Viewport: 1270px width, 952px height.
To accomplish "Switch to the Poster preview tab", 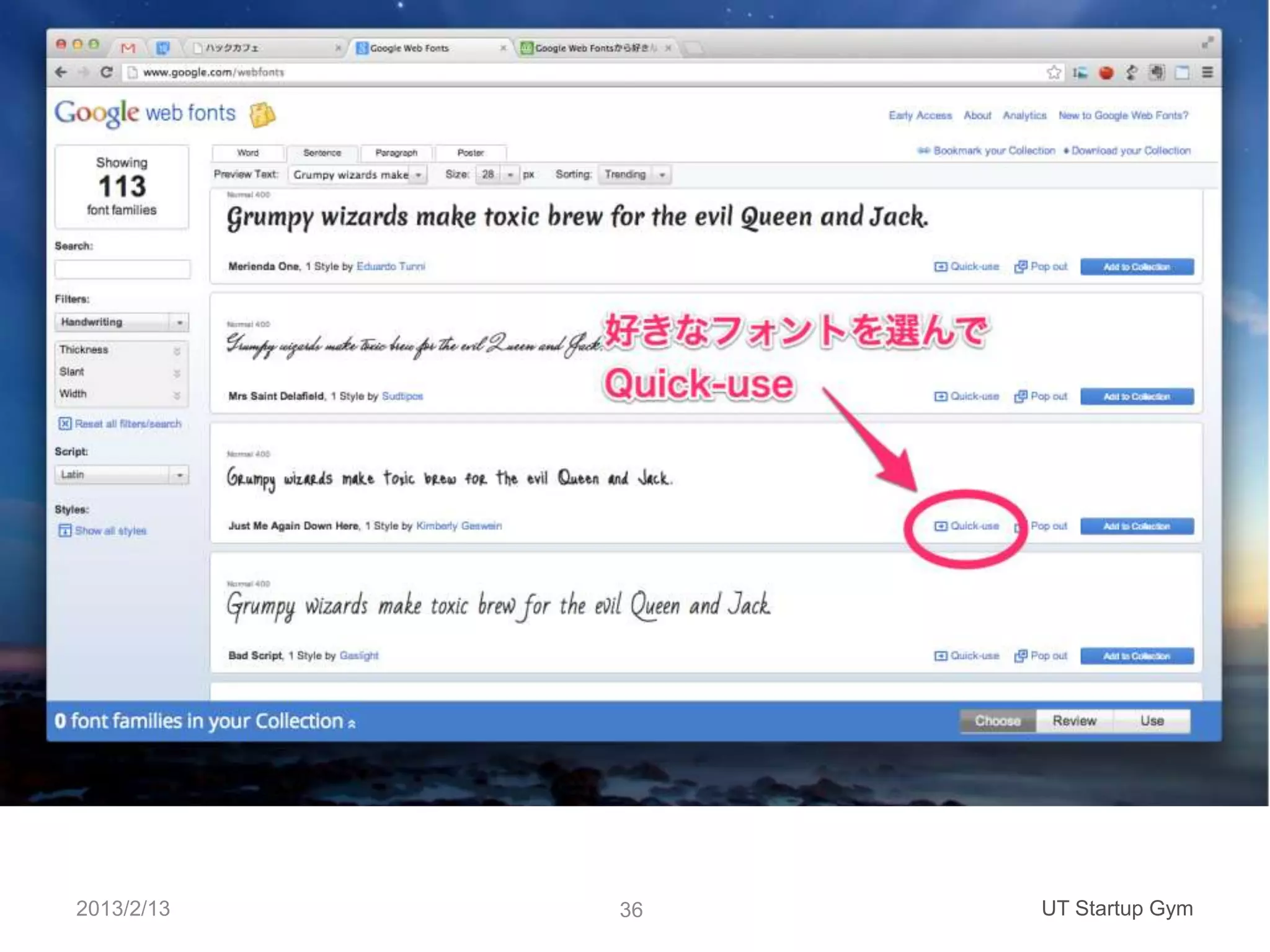I will pos(471,152).
